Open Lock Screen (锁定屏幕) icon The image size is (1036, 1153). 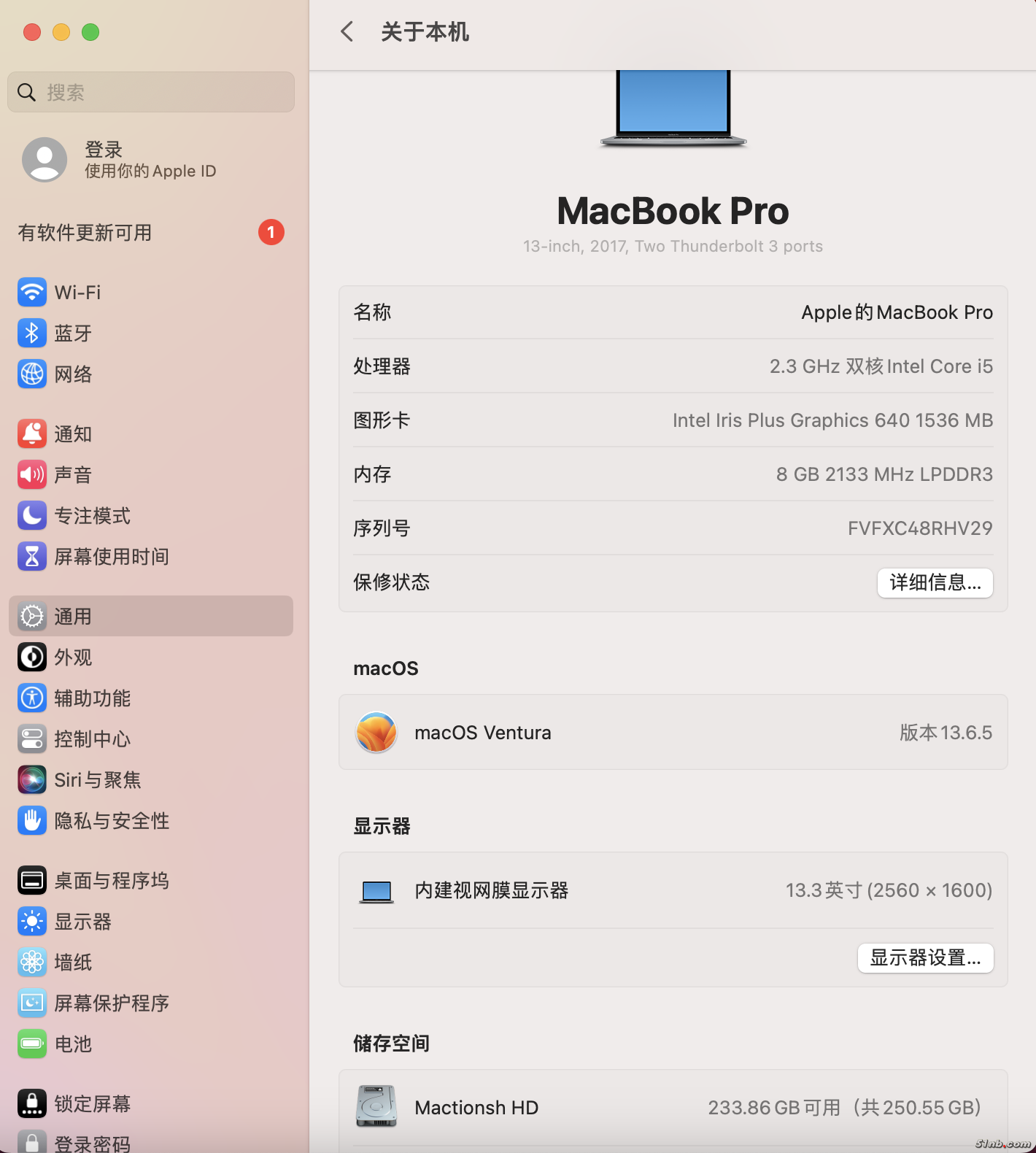pyautogui.click(x=32, y=1104)
